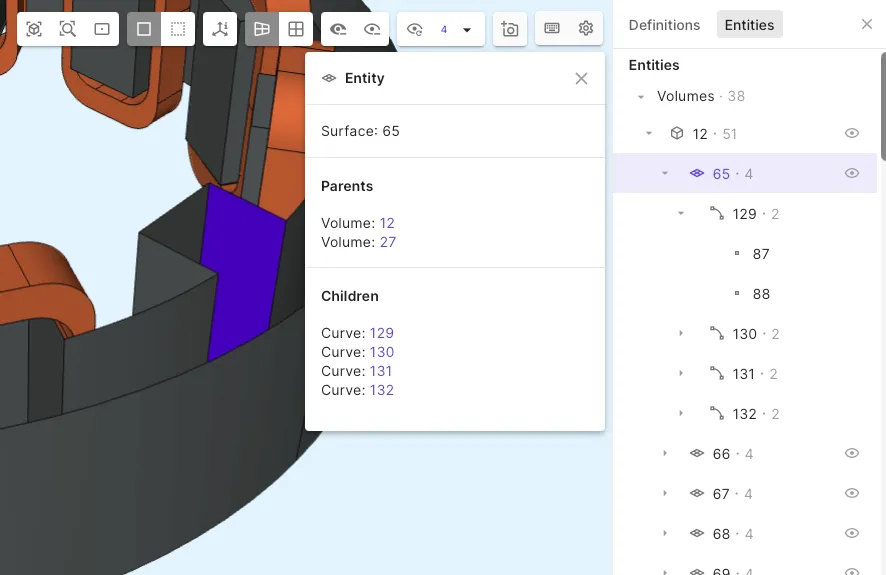886x575 pixels.
Task: Open keyboard shortcuts via keyboard icon
Action: tap(552, 28)
